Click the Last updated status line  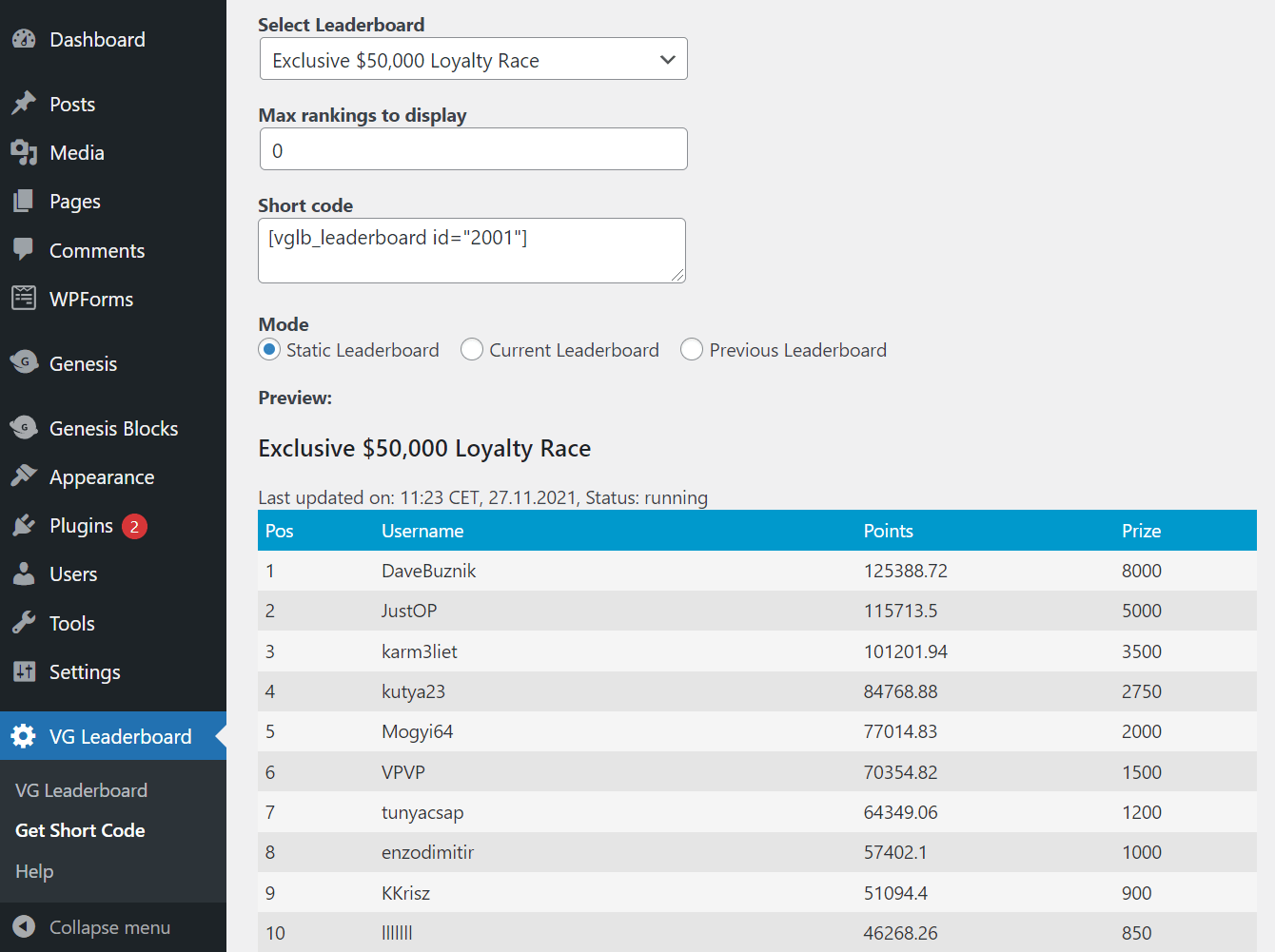coord(482,497)
